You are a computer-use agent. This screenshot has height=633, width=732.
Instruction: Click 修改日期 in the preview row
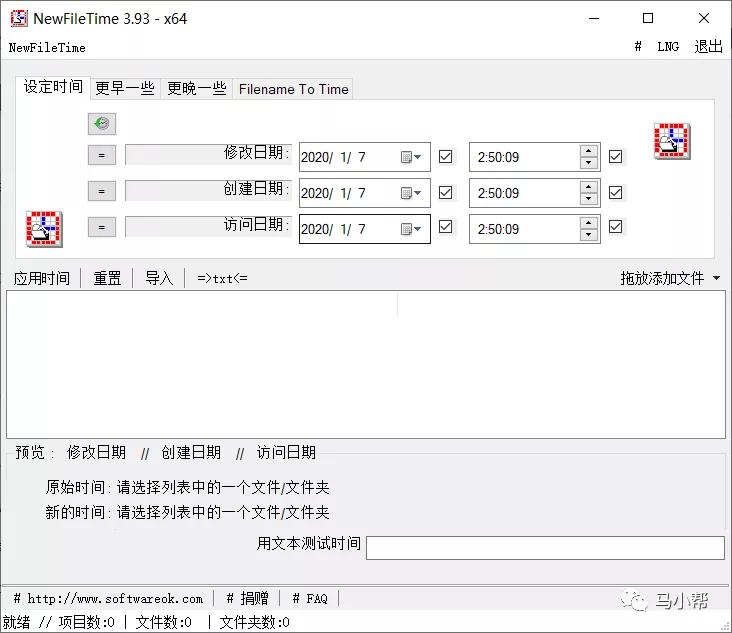coord(96,452)
